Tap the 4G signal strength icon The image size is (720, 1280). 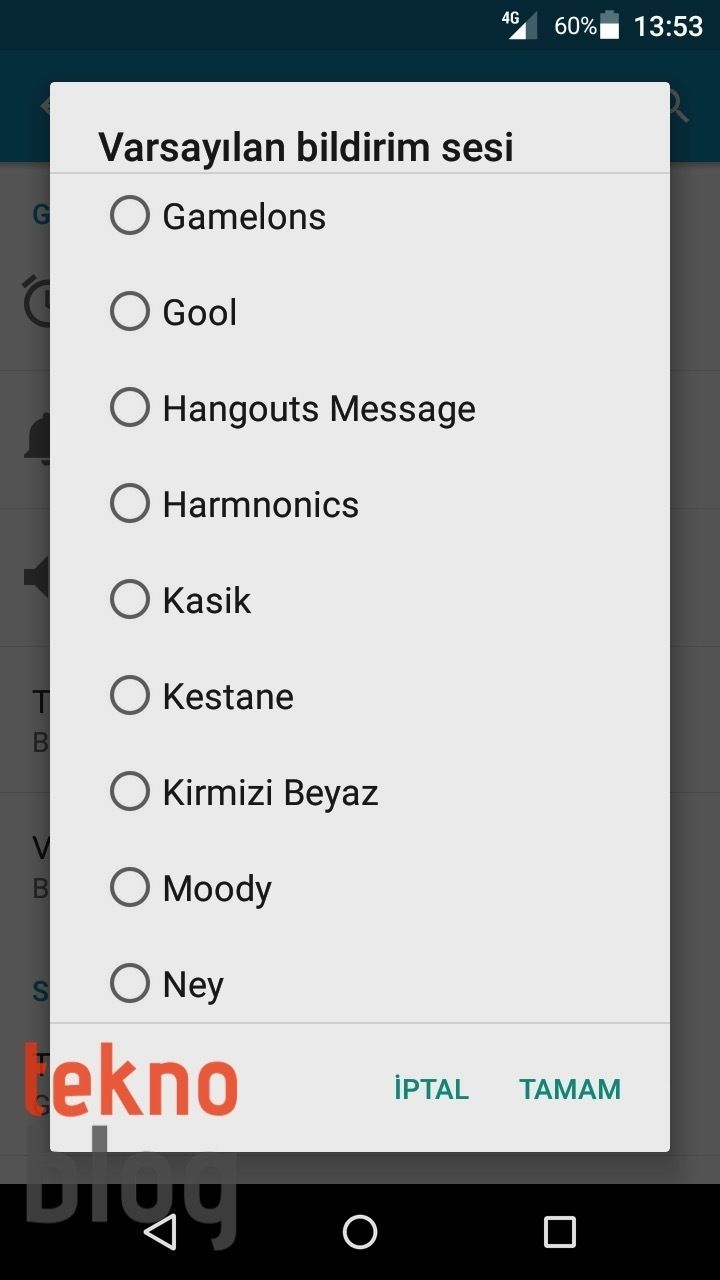coord(520,26)
